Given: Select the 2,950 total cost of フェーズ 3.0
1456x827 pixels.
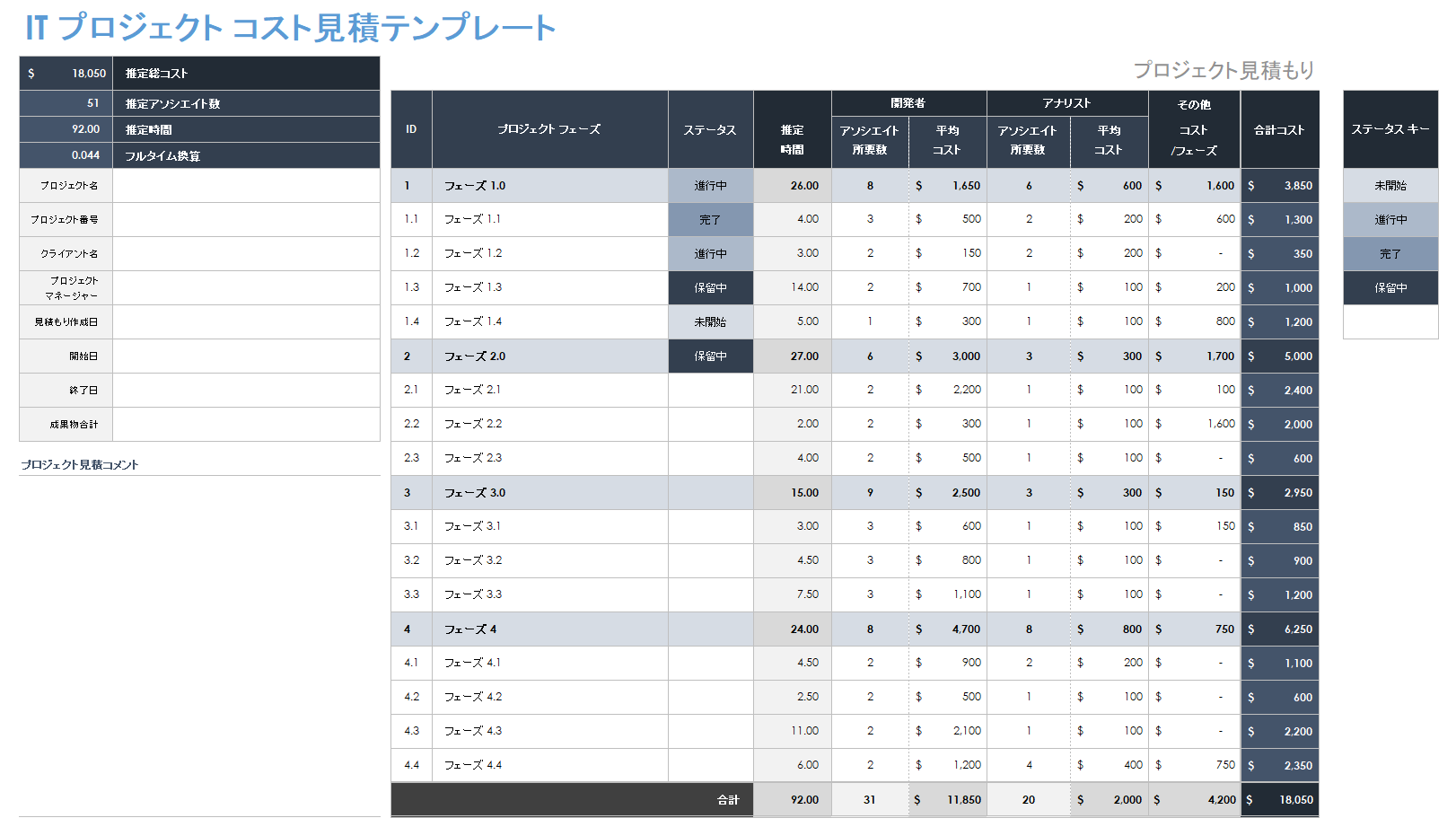Looking at the screenshot, I should point(1280,493).
